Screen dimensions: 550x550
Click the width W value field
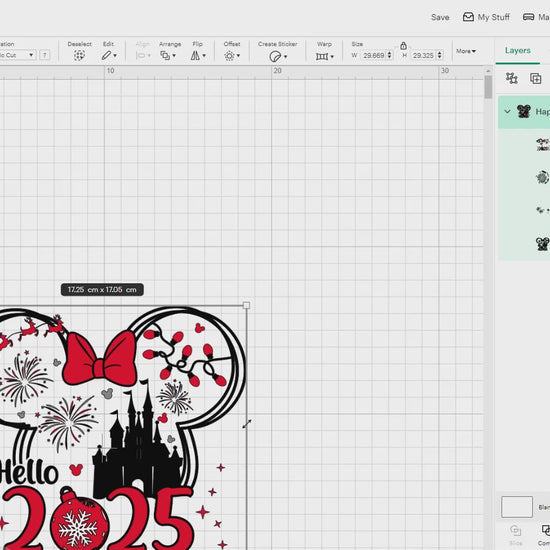click(x=374, y=55)
